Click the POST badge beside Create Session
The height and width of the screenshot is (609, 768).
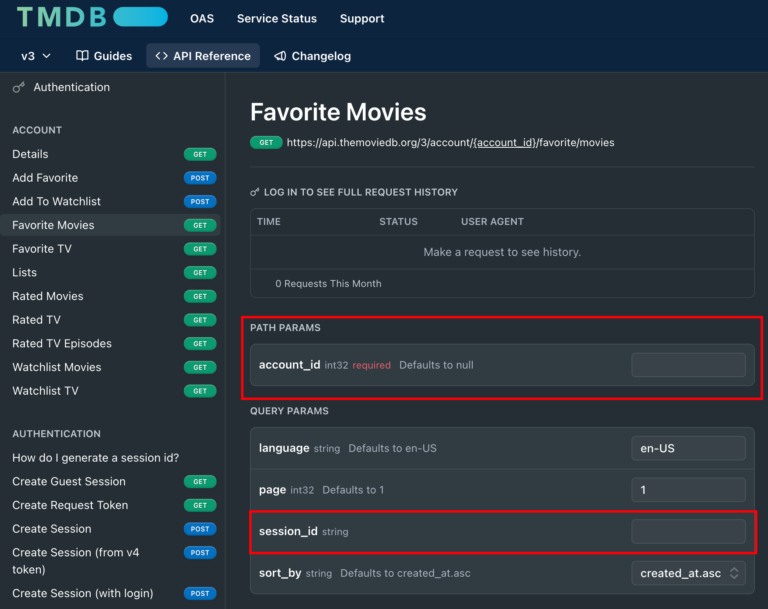coord(200,529)
